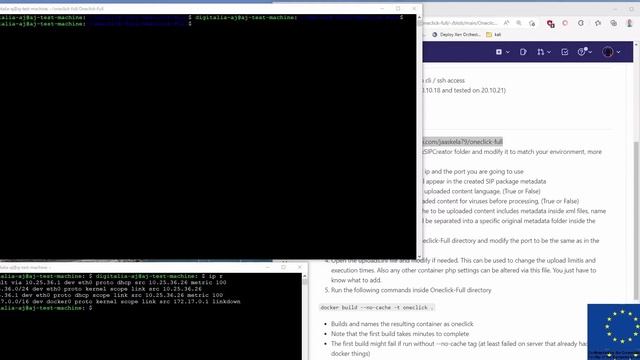Expand the help menu dropdown arrow
The height and width of the screenshot is (360, 640).
pos(590,52)
